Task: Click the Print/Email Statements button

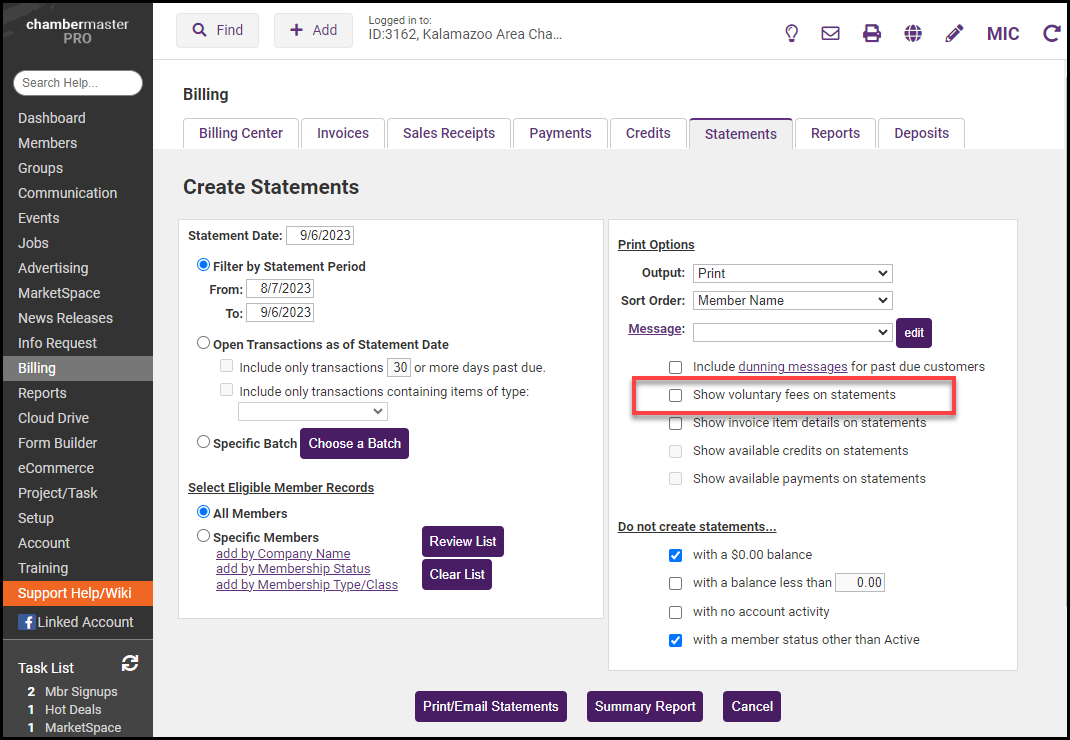Action: pyautogui.click(x=490, y=706)
